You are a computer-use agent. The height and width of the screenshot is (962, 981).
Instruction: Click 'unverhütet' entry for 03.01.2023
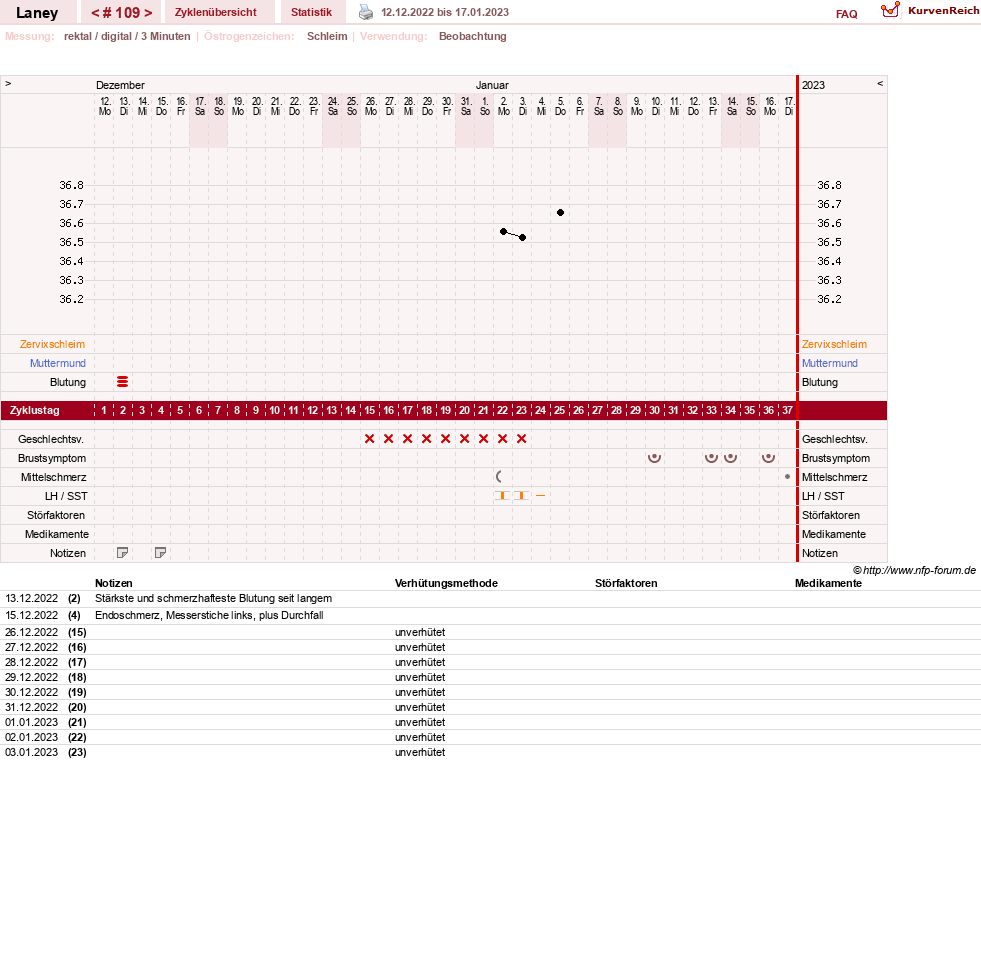(420, 752)
